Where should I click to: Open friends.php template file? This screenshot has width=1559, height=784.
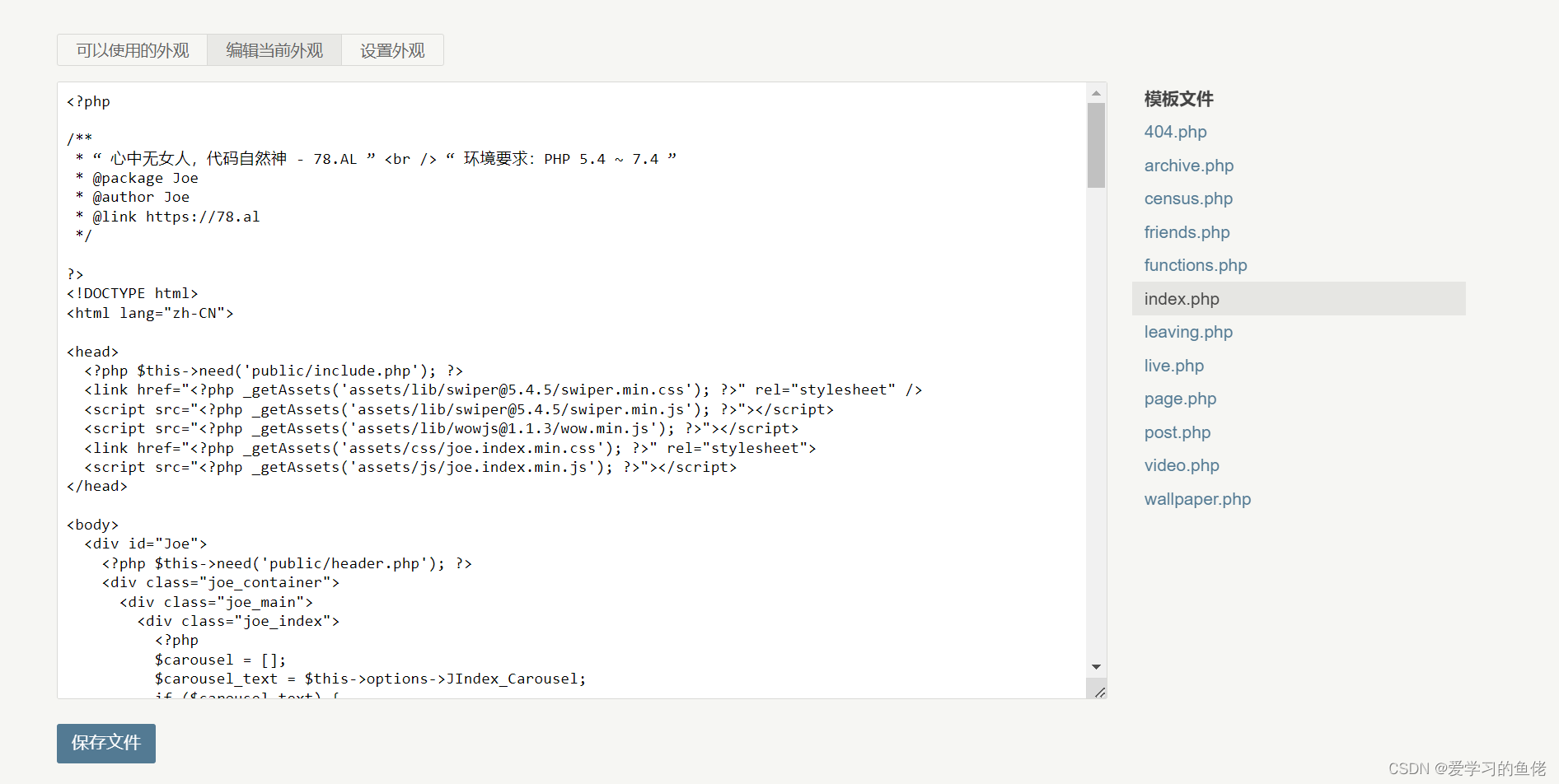[1187, 232]
